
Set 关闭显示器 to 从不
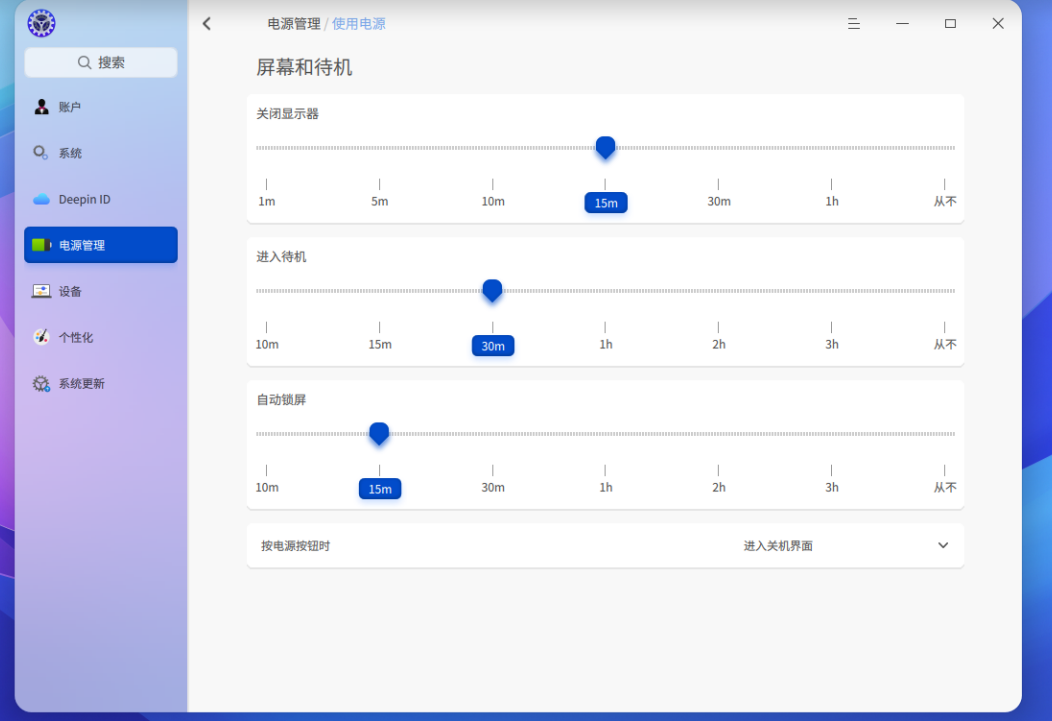pos(945,201)
